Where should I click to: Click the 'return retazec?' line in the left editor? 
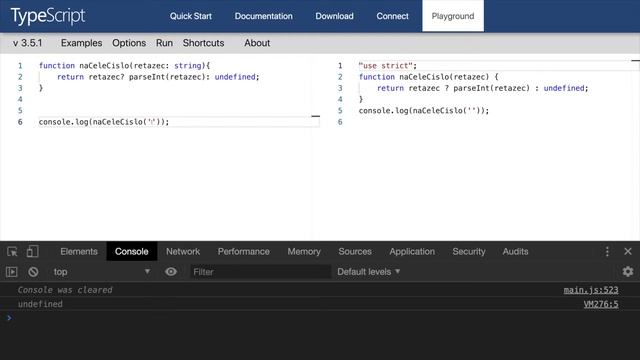158,77
